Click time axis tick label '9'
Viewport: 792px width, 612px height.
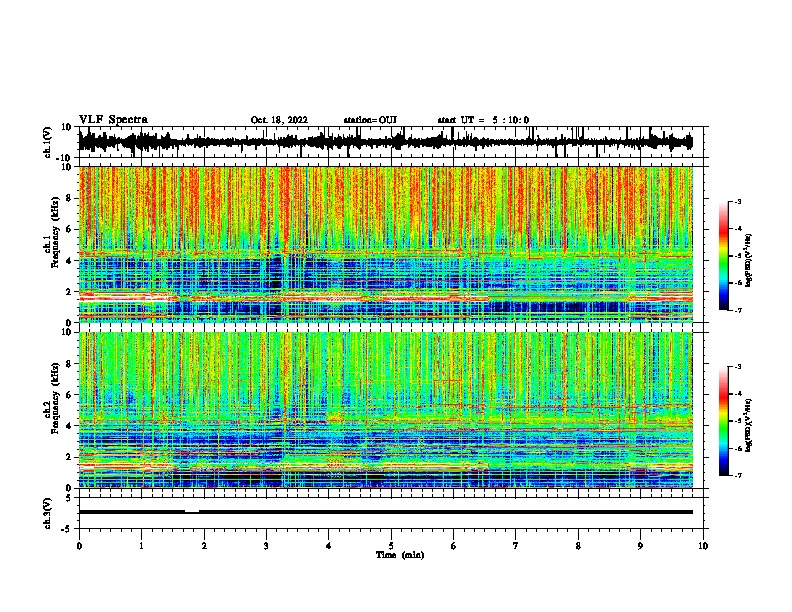[x=640, y=546]
